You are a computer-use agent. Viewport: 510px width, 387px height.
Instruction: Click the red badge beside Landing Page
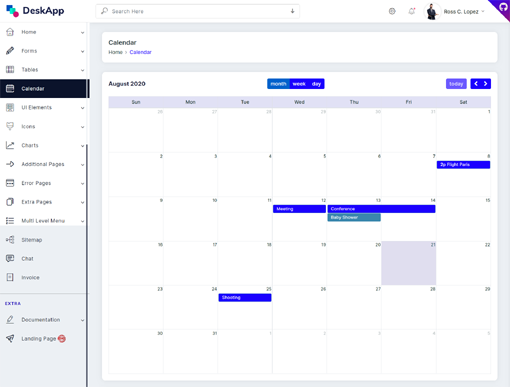(x=62, y=339)
